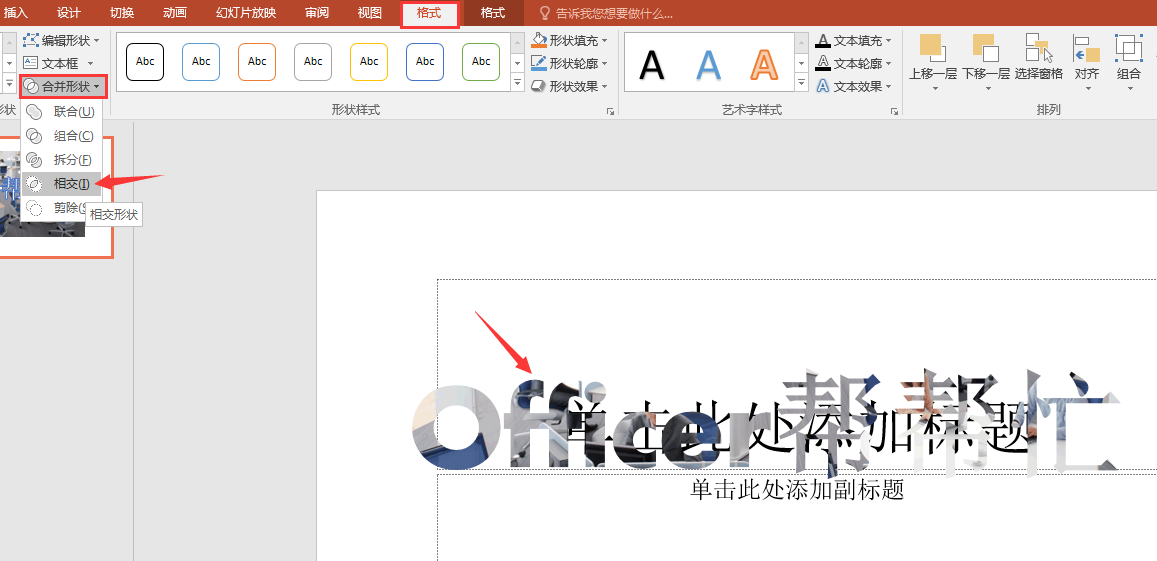Click the 下移一层 button
1157x561 pixels.
[x=986, y=63]
